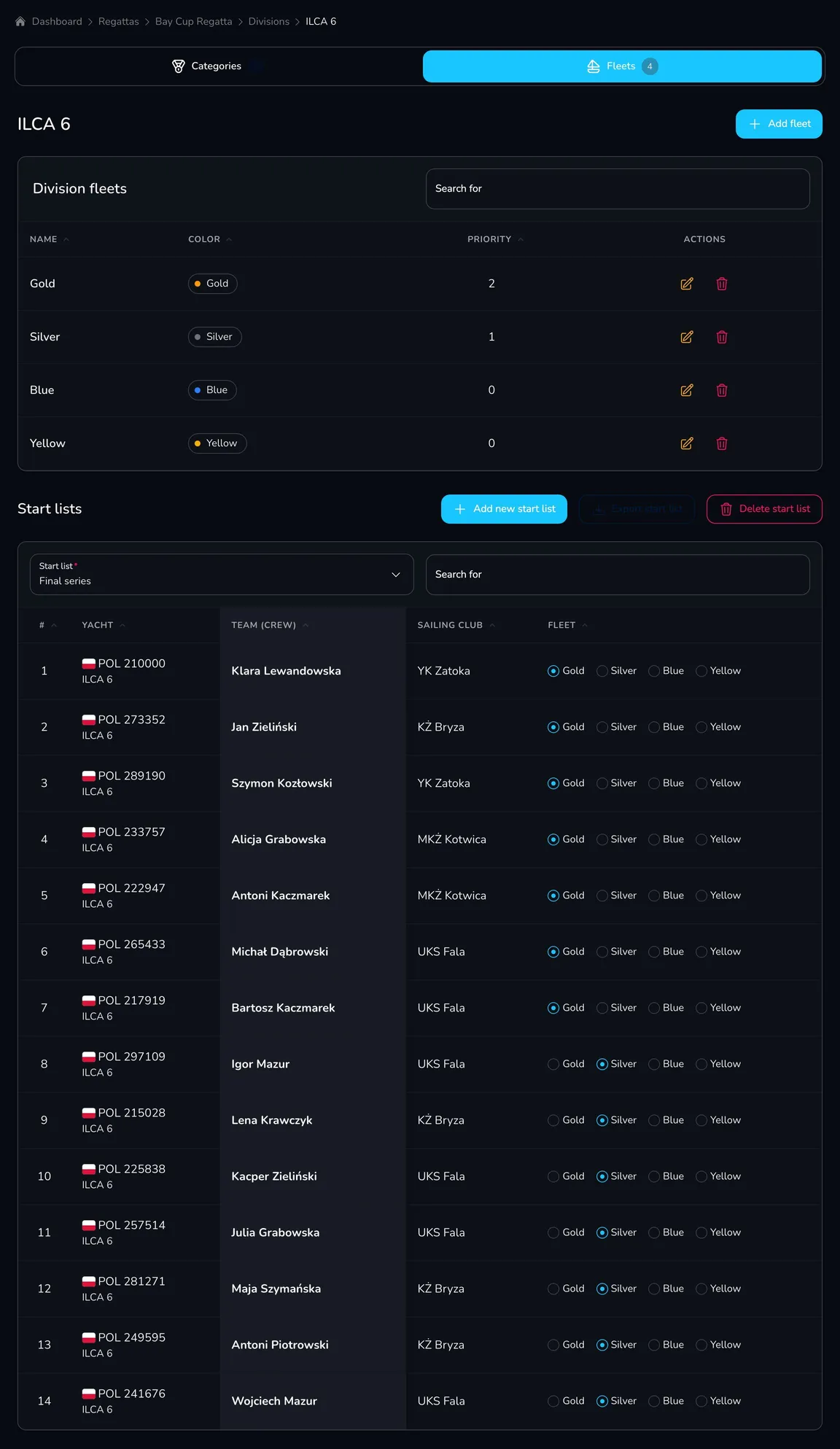Set Wojciech Mazur fleet to Yellow

click(701, 1401)
